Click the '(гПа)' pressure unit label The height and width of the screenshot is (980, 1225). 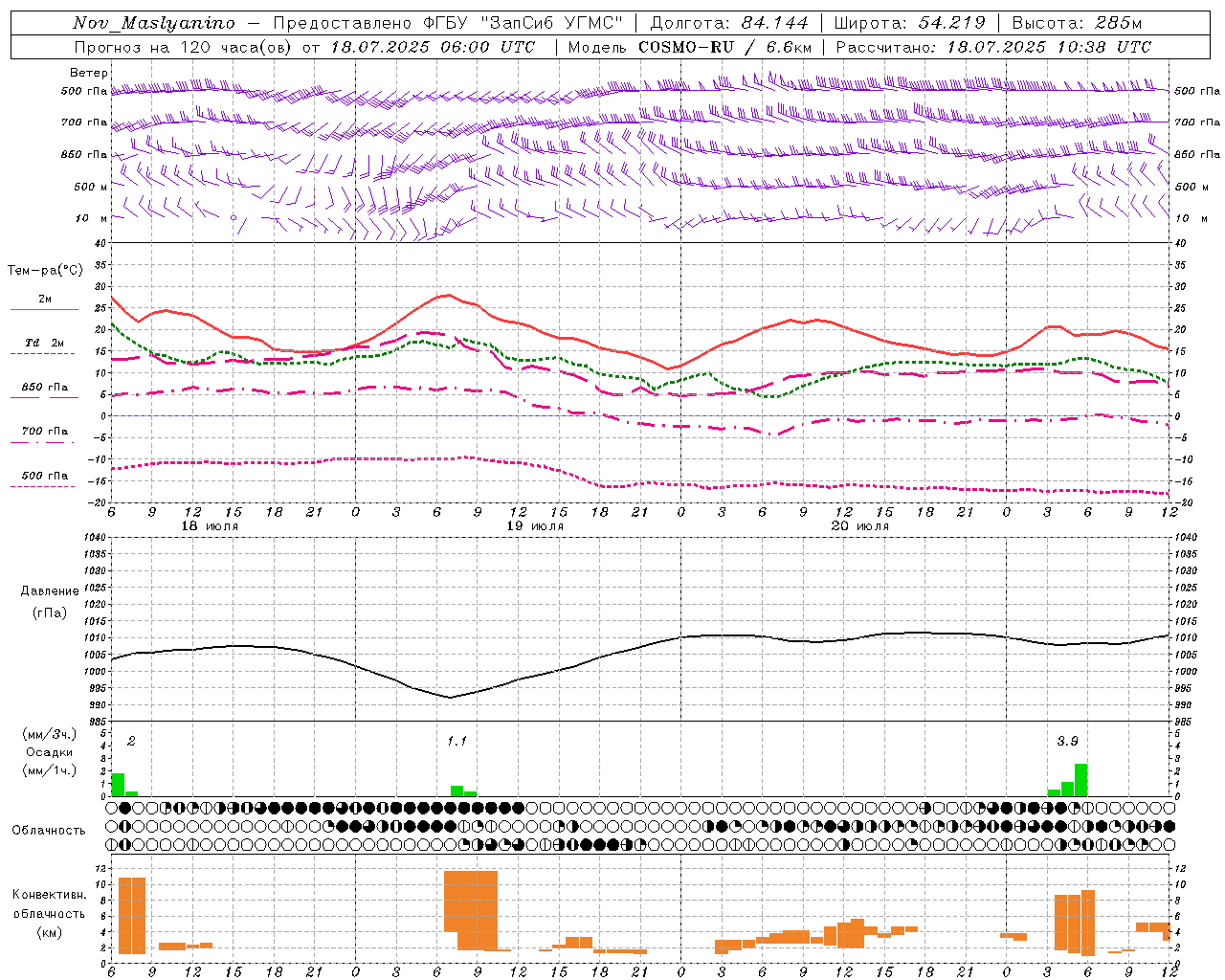[x=50, y=612]
